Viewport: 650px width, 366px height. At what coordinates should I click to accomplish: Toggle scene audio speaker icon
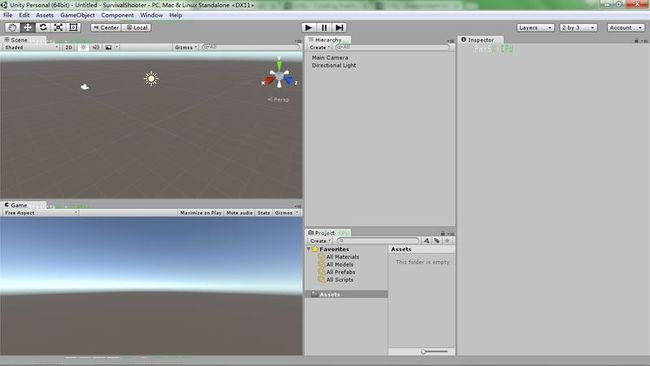96,47
